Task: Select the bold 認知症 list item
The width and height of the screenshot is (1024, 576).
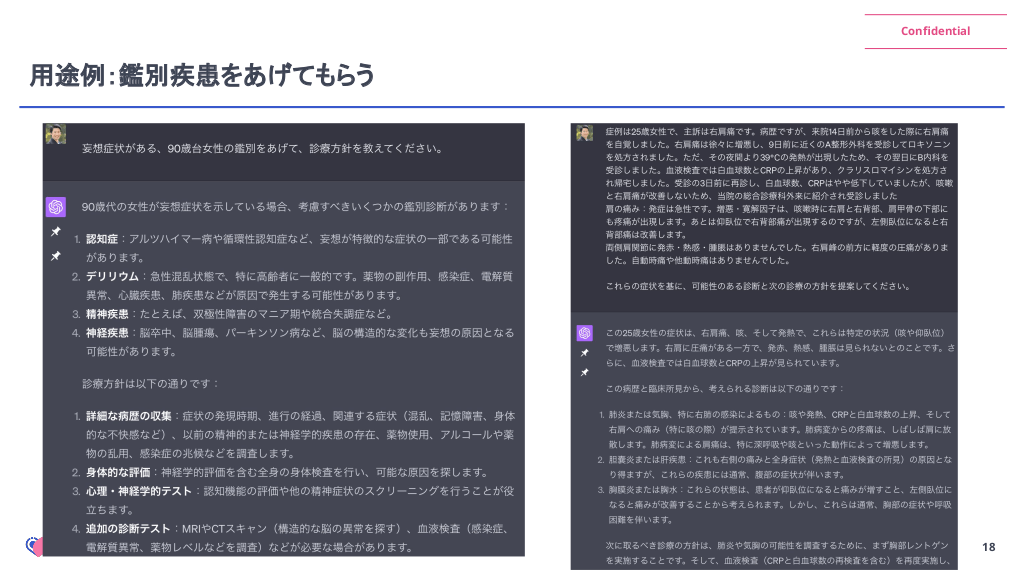Action: click(103, 240)
